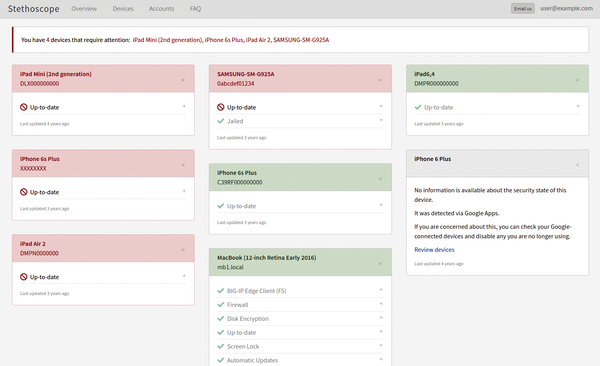Click 'Last updated 4 years ago' in iPad Mini card
The width and height of the screenshot is (600, 366).
pos(44,124)
